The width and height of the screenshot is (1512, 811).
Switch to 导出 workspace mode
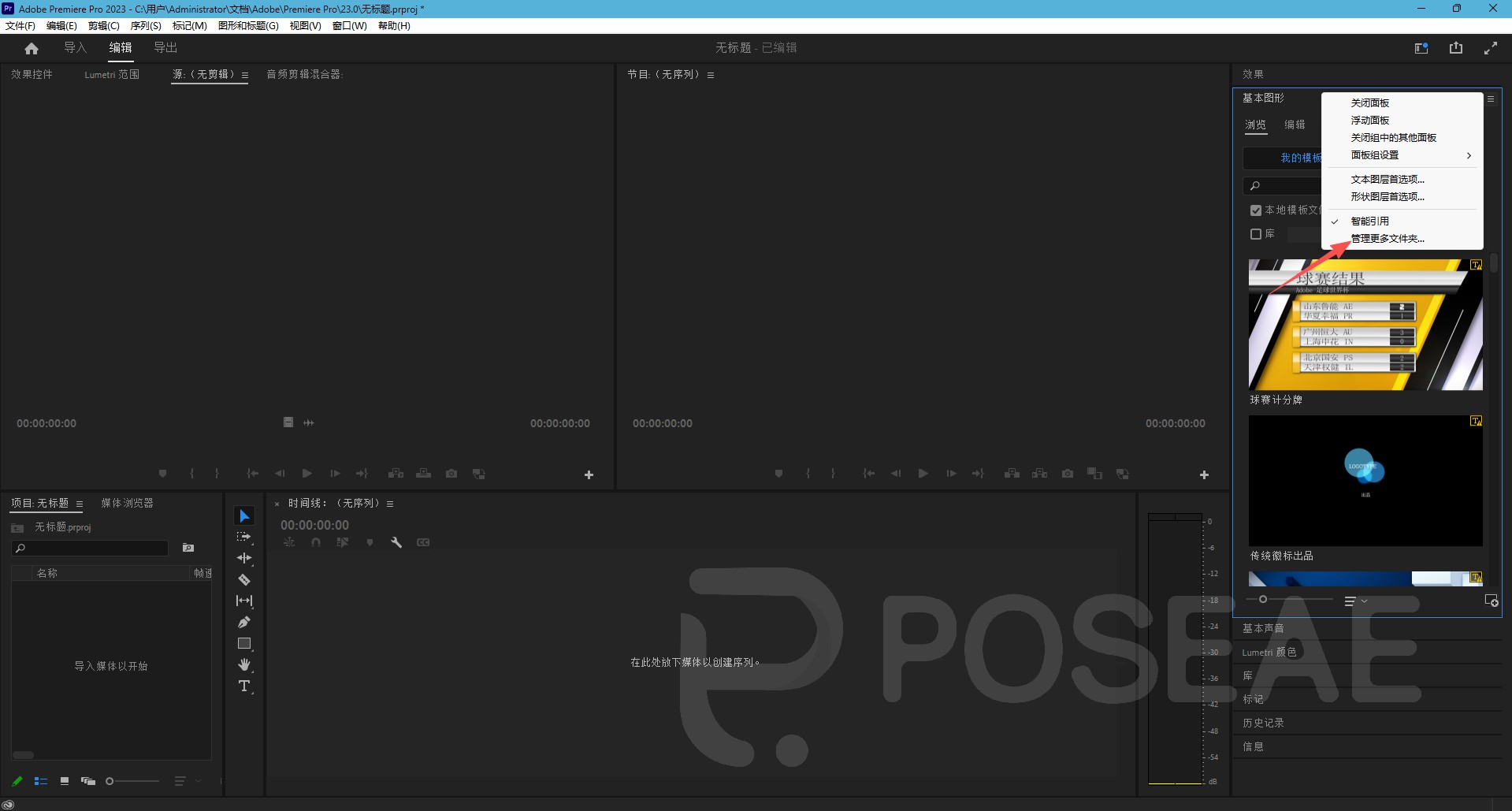point(165,47)
